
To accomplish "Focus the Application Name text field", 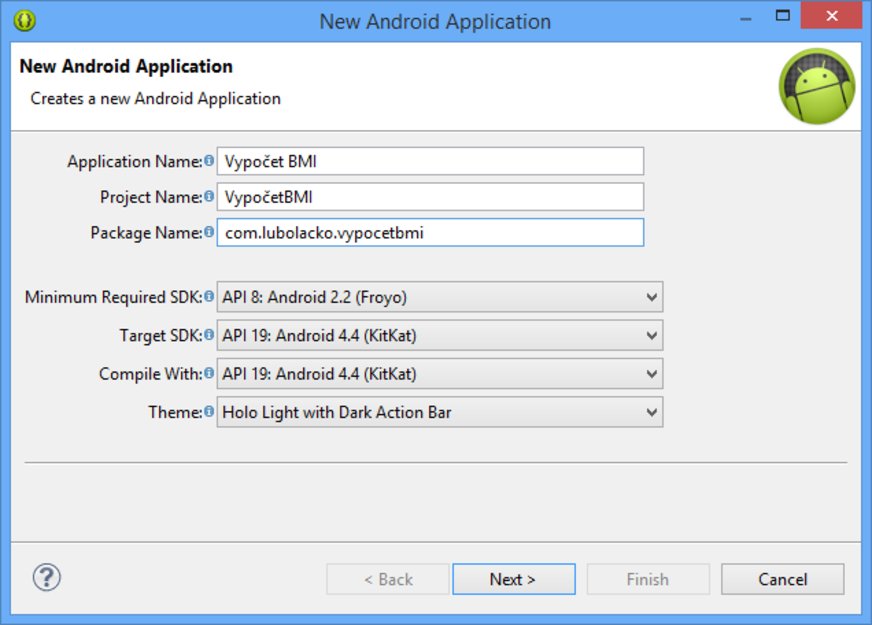I will pos(430,161).
